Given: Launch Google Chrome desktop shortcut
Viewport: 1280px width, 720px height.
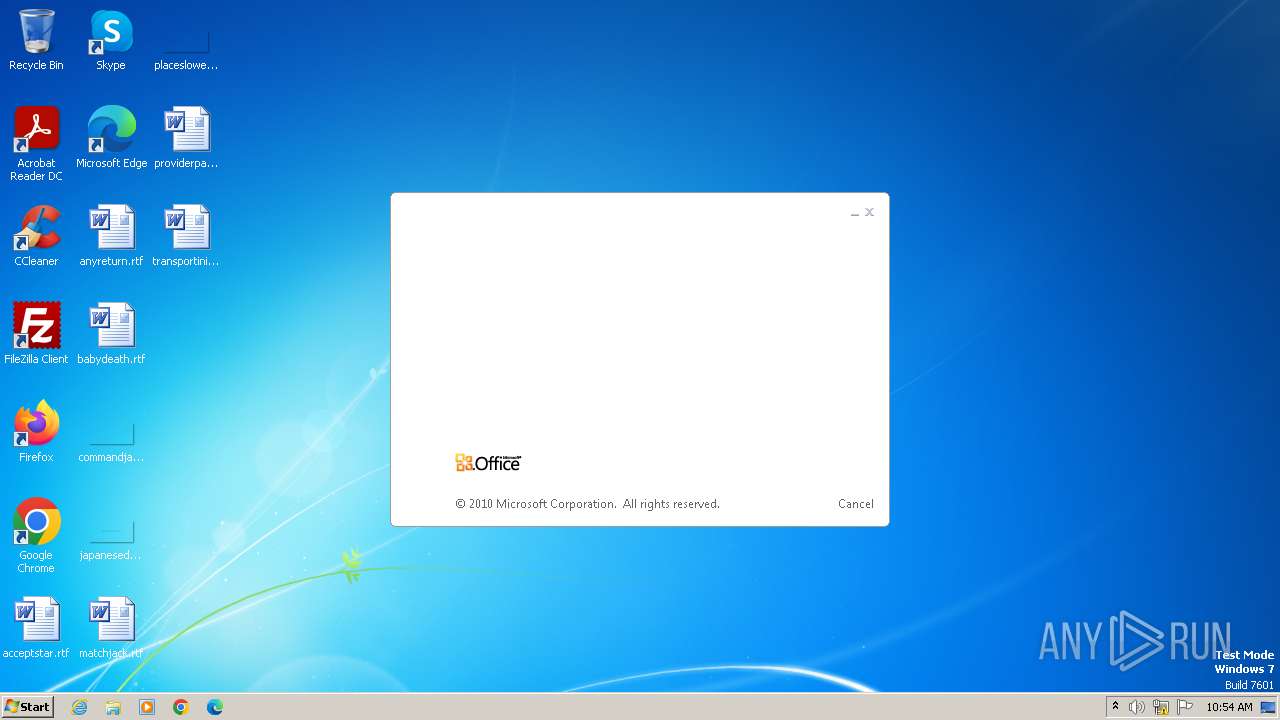Looking at the screenshot, I should point(36,536).
